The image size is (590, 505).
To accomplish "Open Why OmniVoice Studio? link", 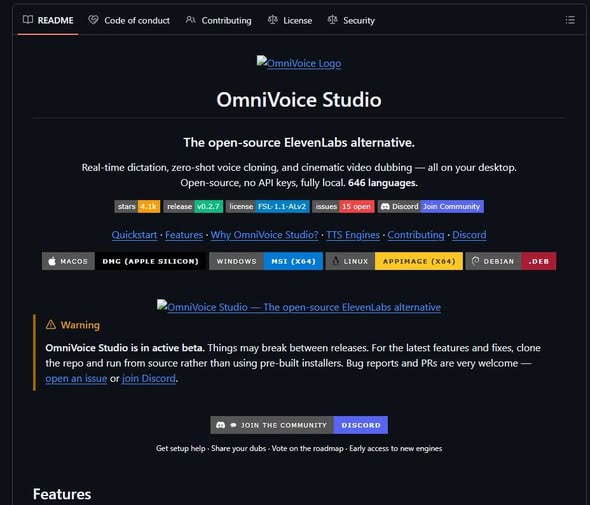I will click(x=265, y=235).
